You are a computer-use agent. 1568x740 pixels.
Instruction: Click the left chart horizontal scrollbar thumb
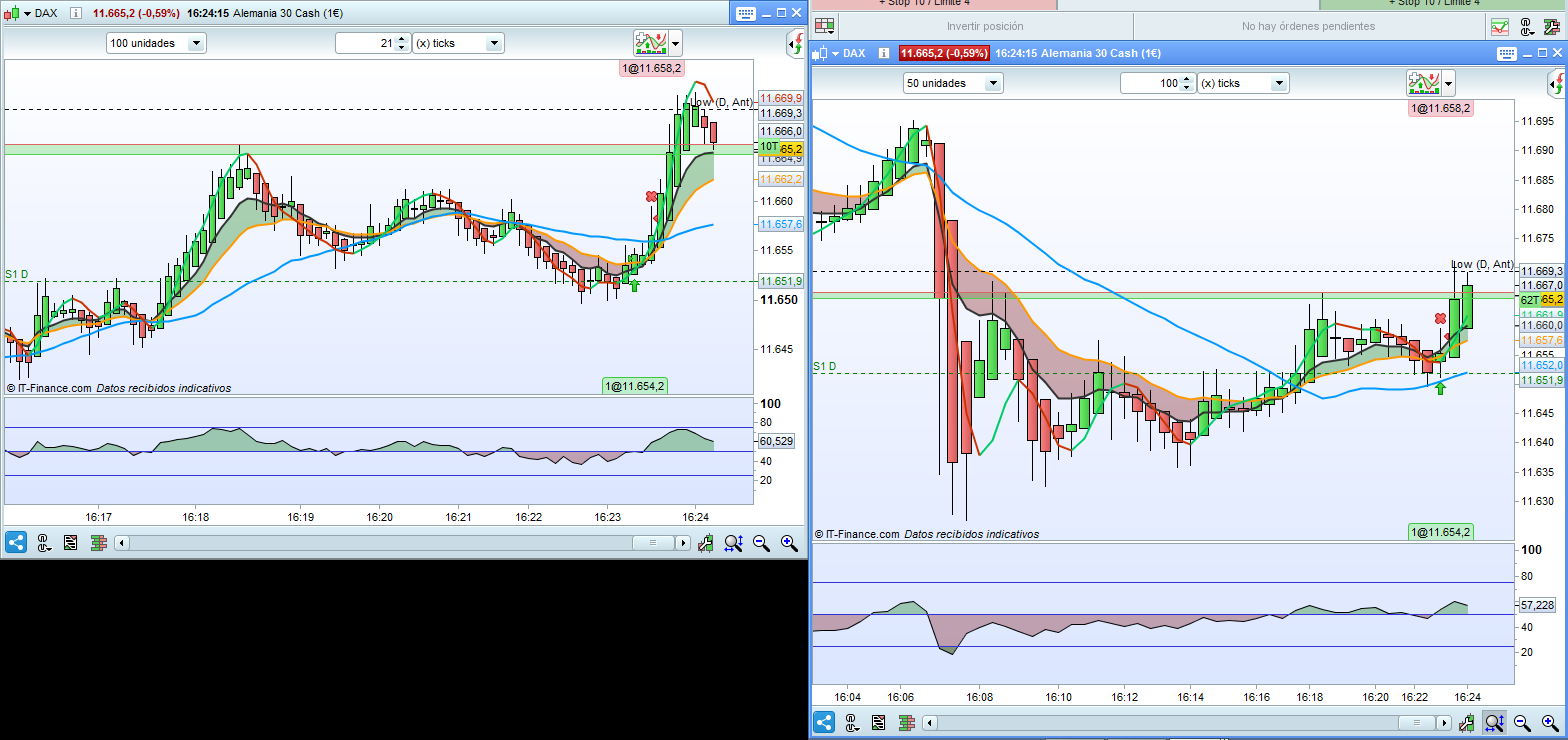click(653, 542)
